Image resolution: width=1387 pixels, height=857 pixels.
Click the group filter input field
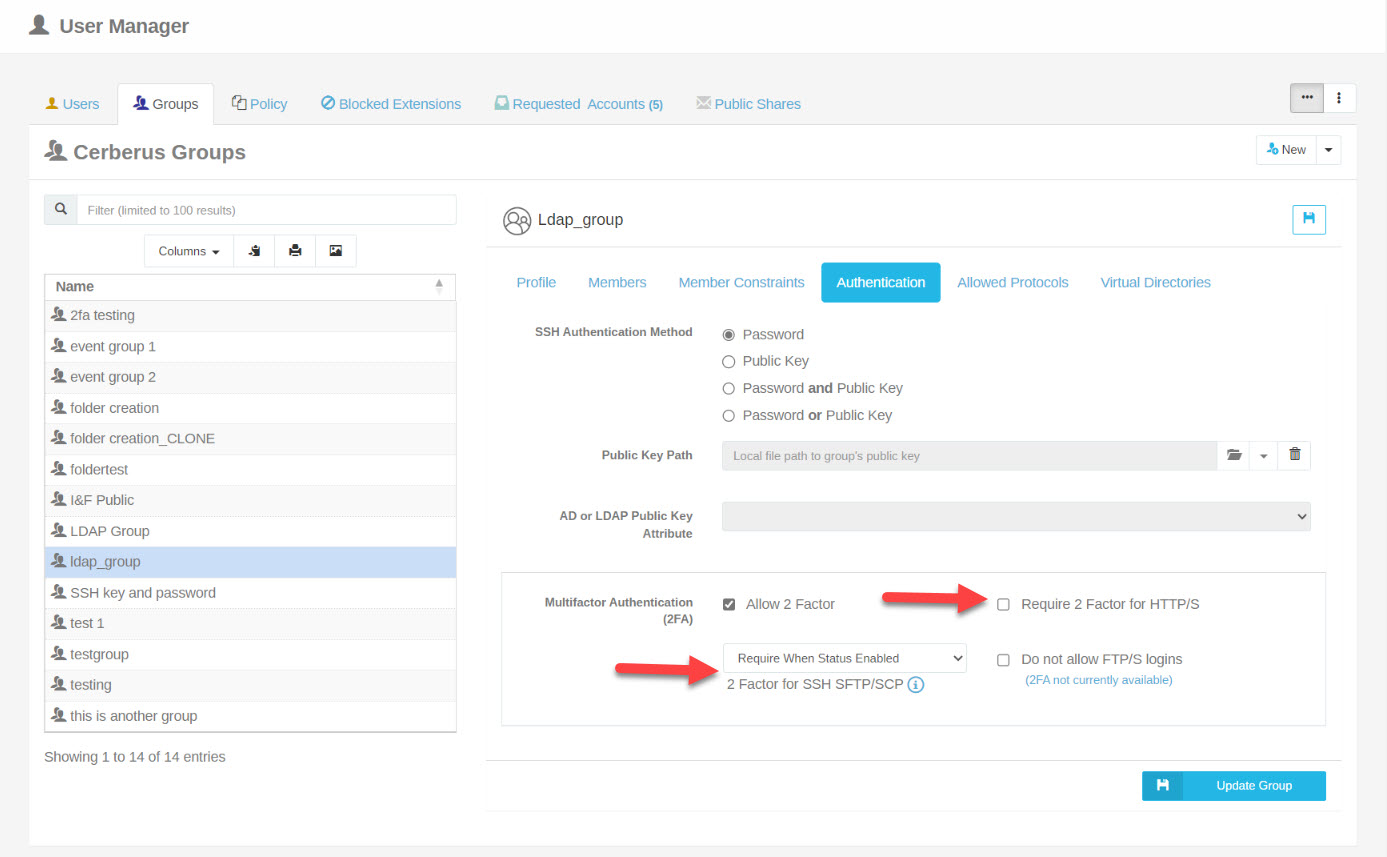tap(266, 210)
